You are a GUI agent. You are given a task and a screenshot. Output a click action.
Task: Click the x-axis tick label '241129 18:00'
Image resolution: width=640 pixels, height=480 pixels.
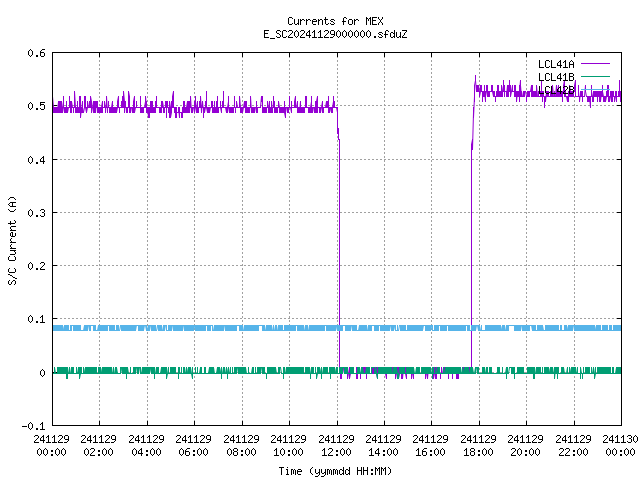[x=478, y=446]
